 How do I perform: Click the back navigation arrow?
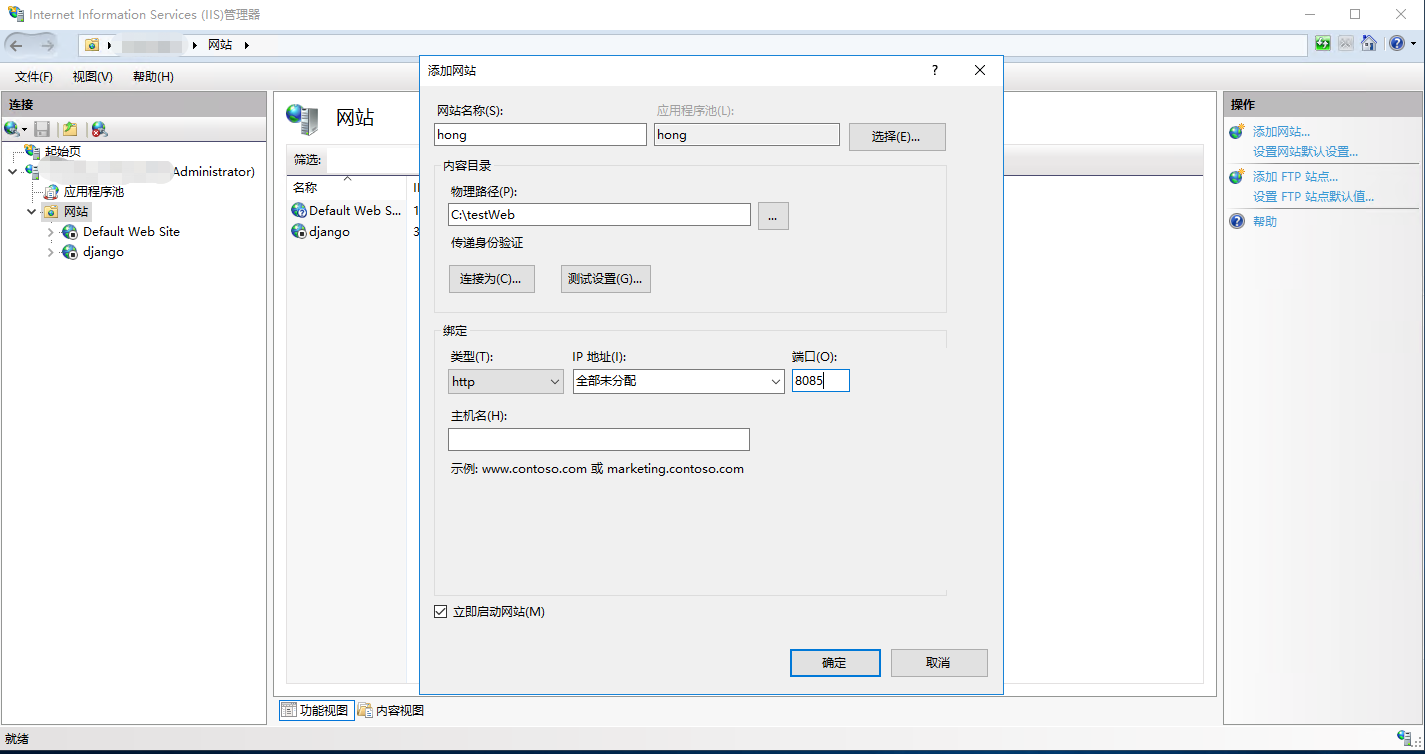(x=17, y=45)
